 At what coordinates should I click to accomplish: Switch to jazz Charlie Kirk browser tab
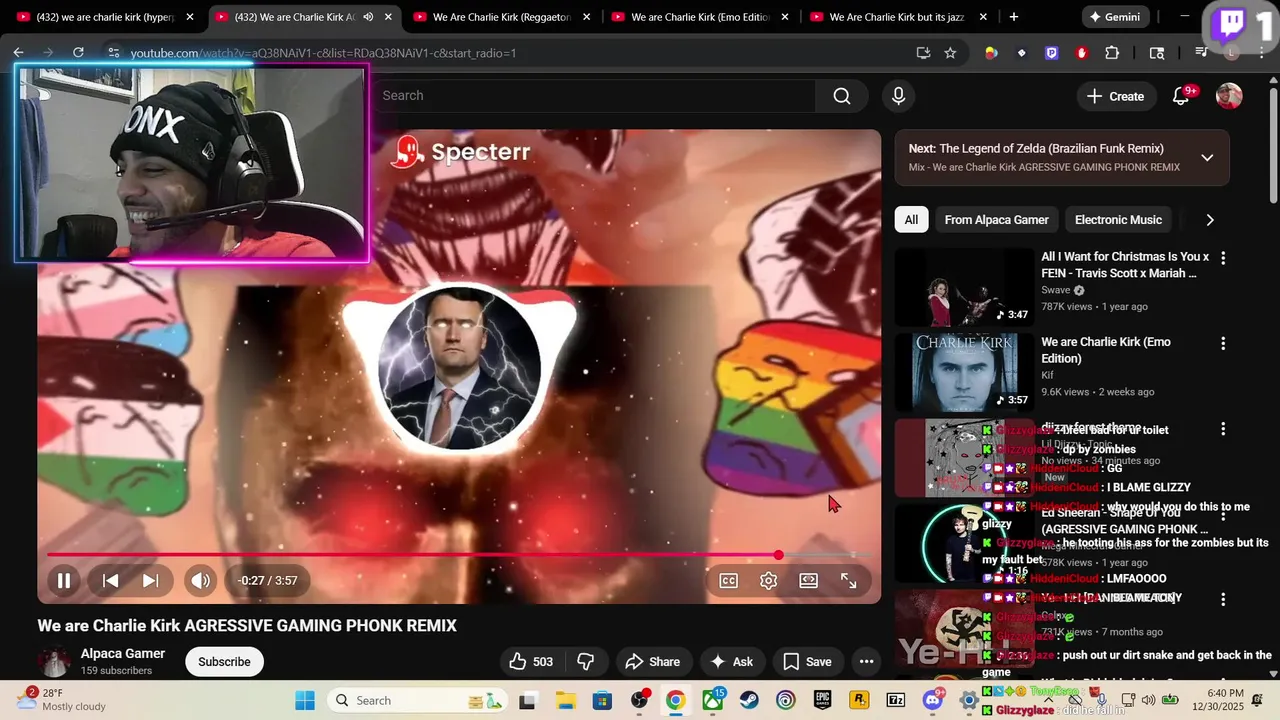pos(900,17)
